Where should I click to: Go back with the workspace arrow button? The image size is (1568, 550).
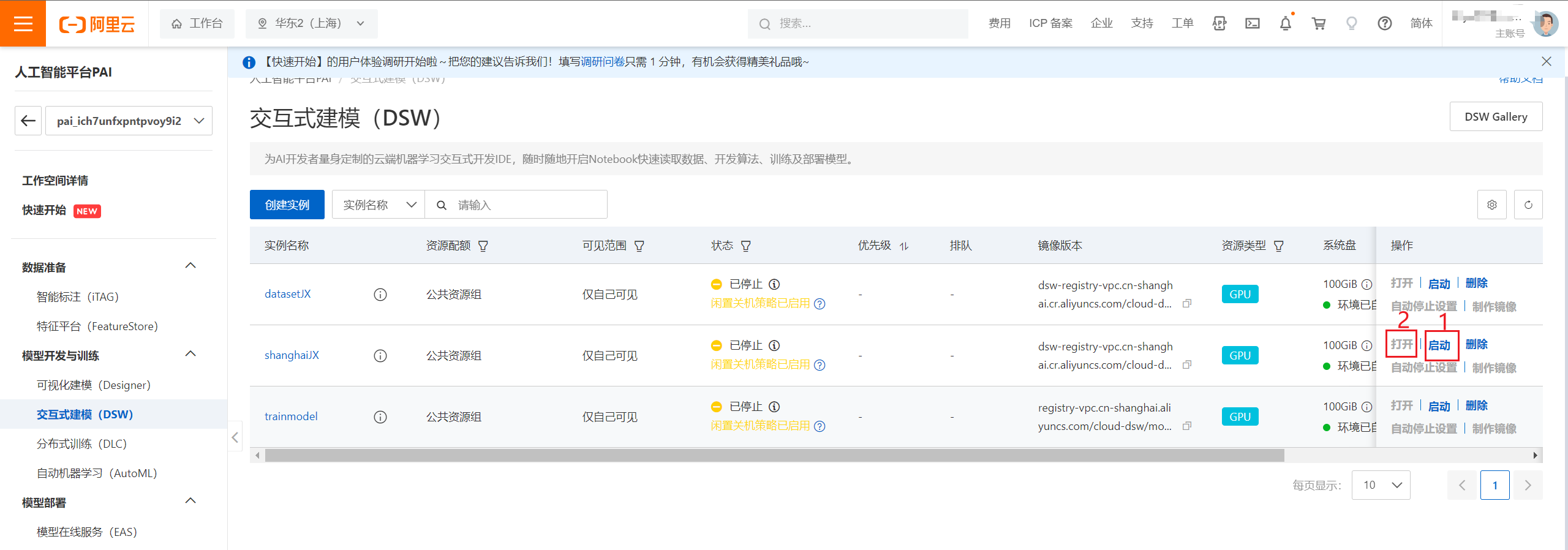(x=28, y=121)
